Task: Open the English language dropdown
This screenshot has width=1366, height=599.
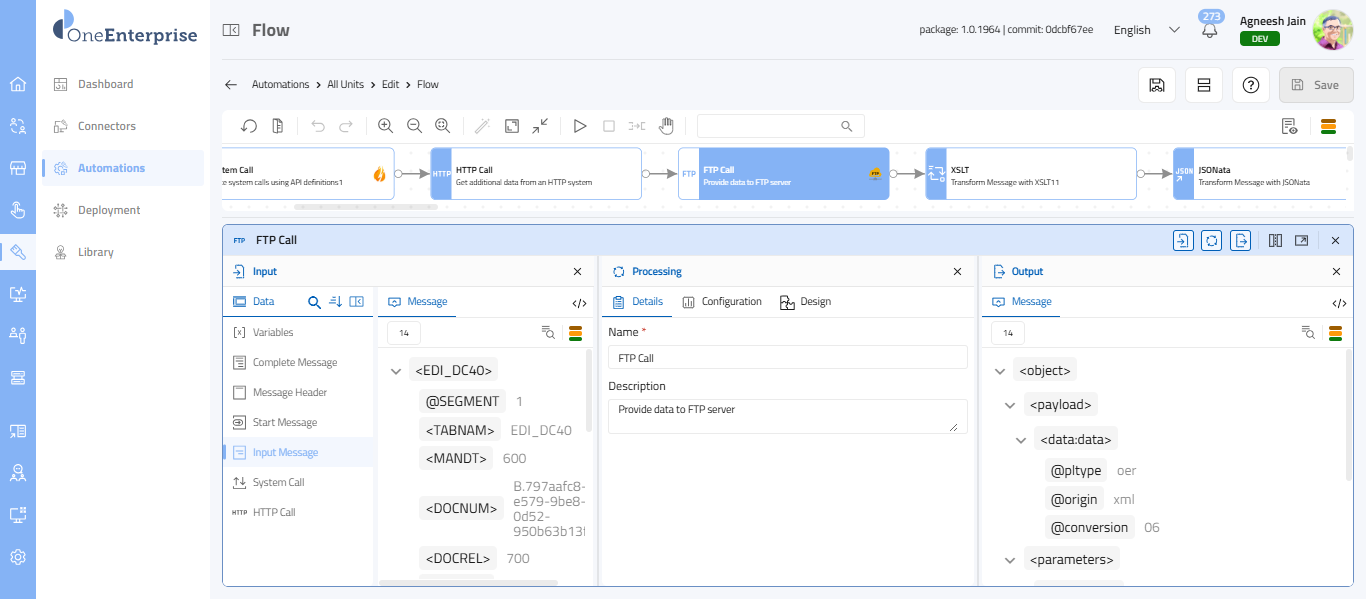Action: [x=1147, y=30]
